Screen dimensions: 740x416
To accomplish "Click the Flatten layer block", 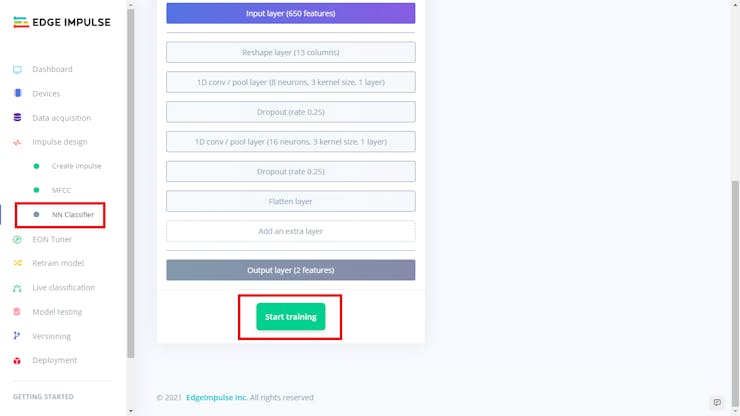I will (290, 201).
